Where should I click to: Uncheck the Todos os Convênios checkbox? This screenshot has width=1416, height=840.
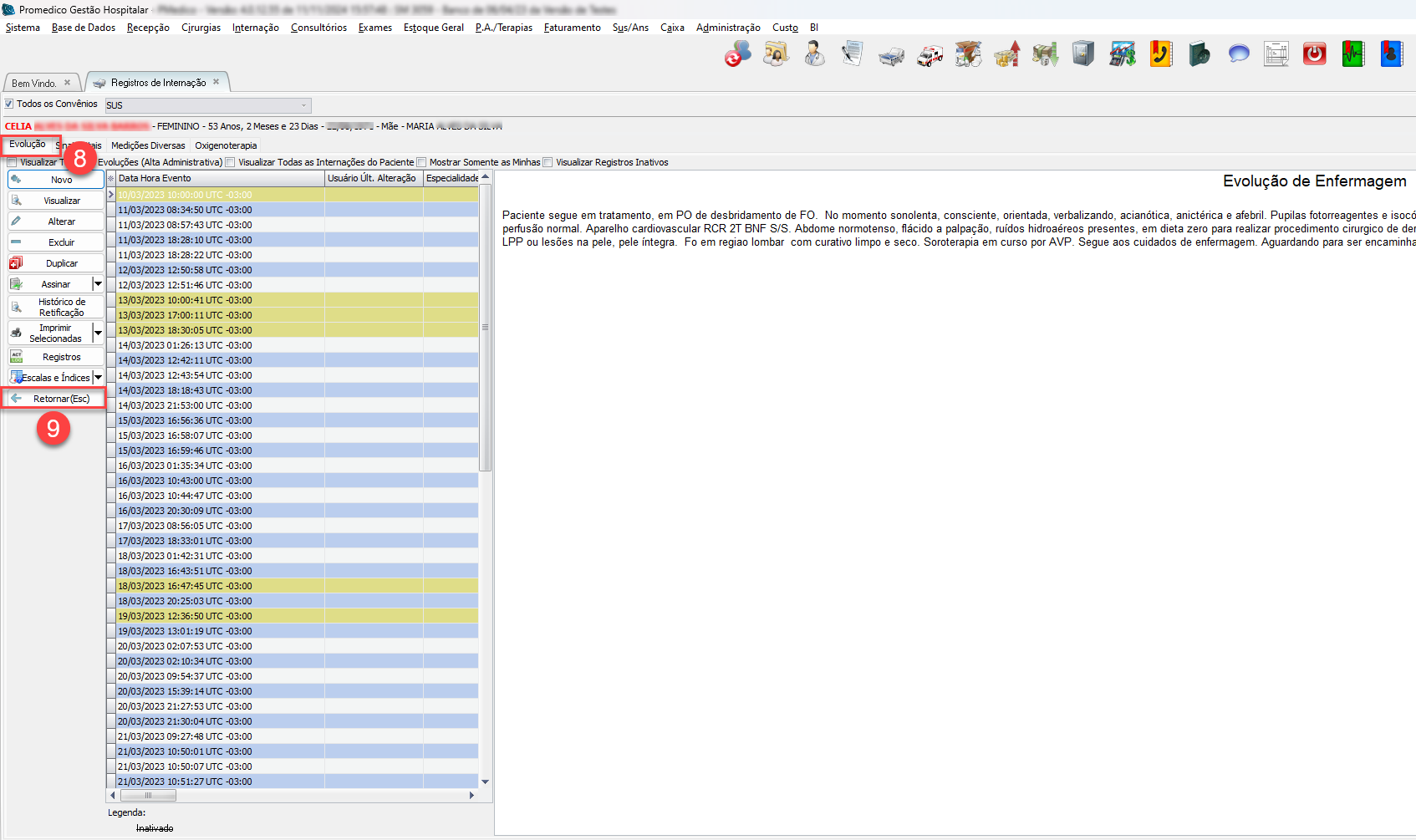(10, 104)
